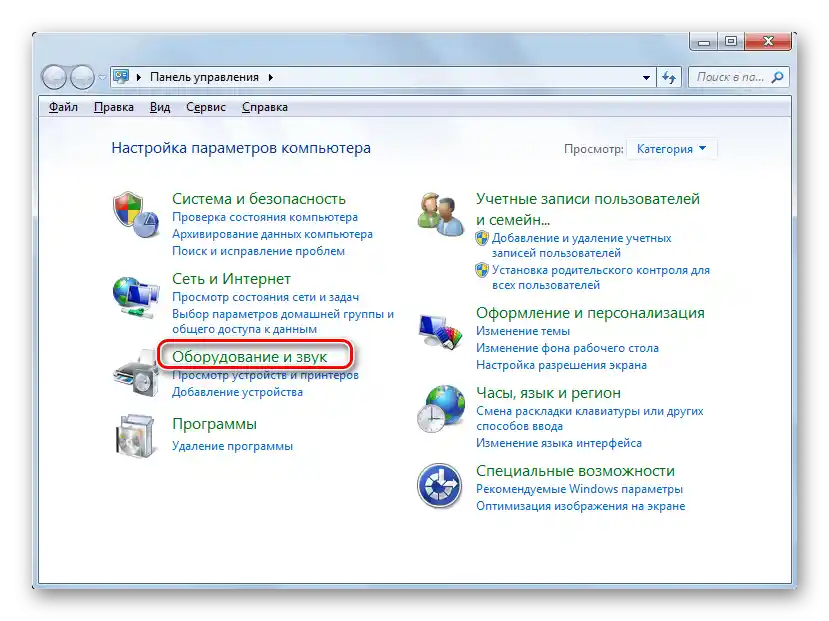The width and height of the screenshot is (829, 621).
Task: Expand address bar history dropdown
Action: (x=646, y=78)
